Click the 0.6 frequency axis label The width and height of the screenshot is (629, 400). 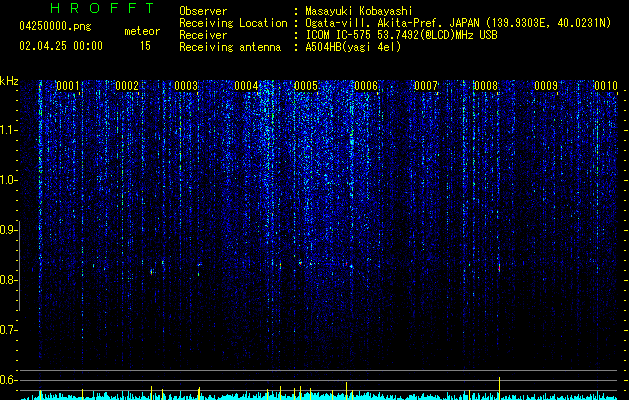tap(8, 380)
